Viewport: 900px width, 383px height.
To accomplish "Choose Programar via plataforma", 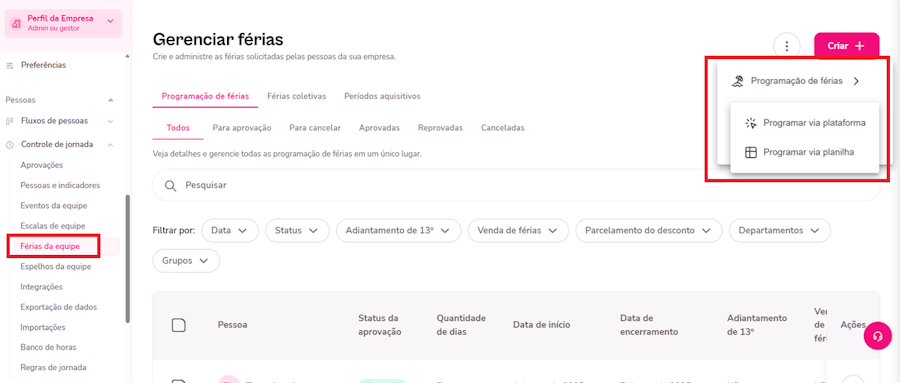I will [805, 123].
